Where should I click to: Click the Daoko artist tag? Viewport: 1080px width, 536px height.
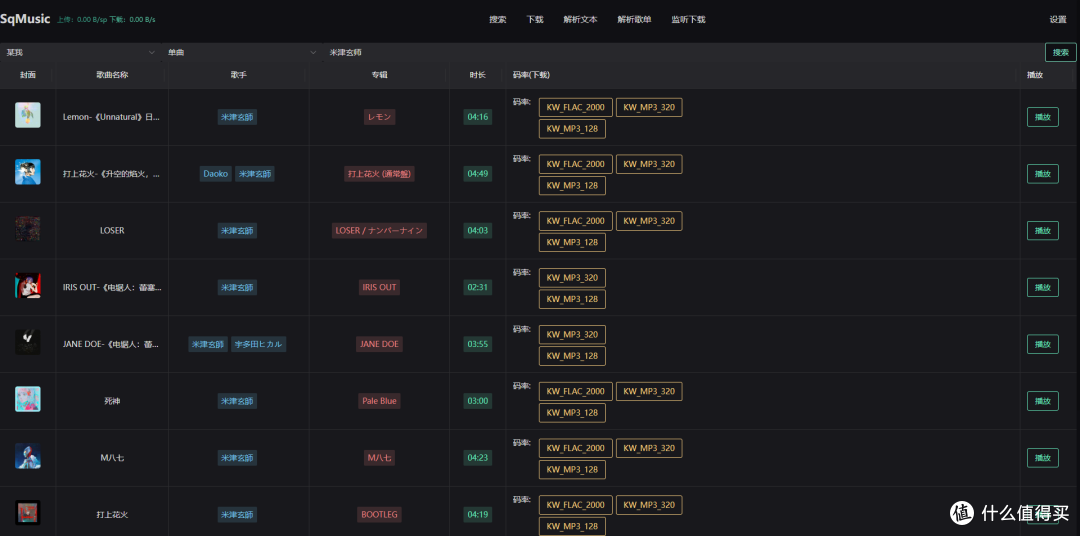coord(215,174)
